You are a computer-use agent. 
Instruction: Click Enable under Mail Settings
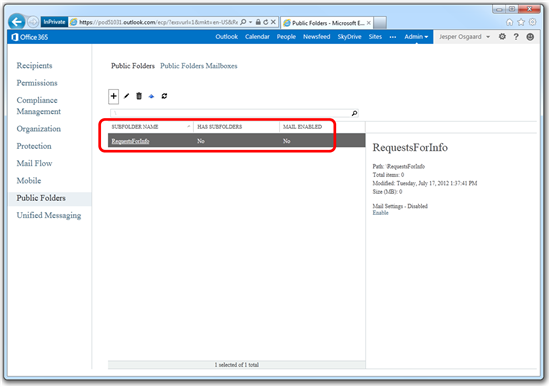(380, 213)
